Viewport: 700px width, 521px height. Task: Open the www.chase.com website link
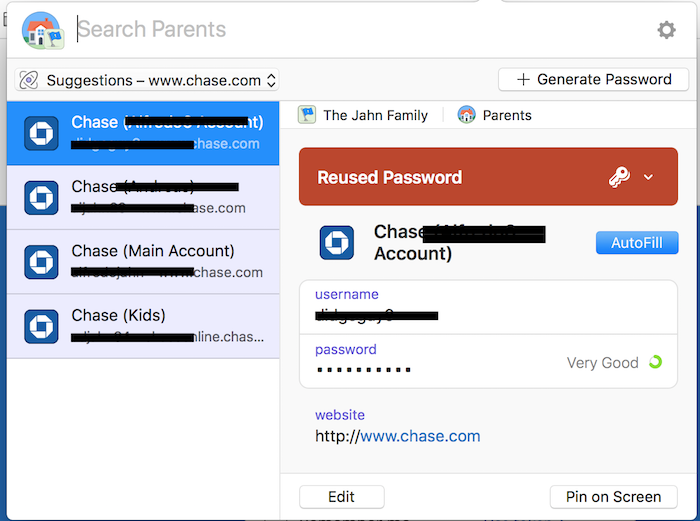click(420, 436)
